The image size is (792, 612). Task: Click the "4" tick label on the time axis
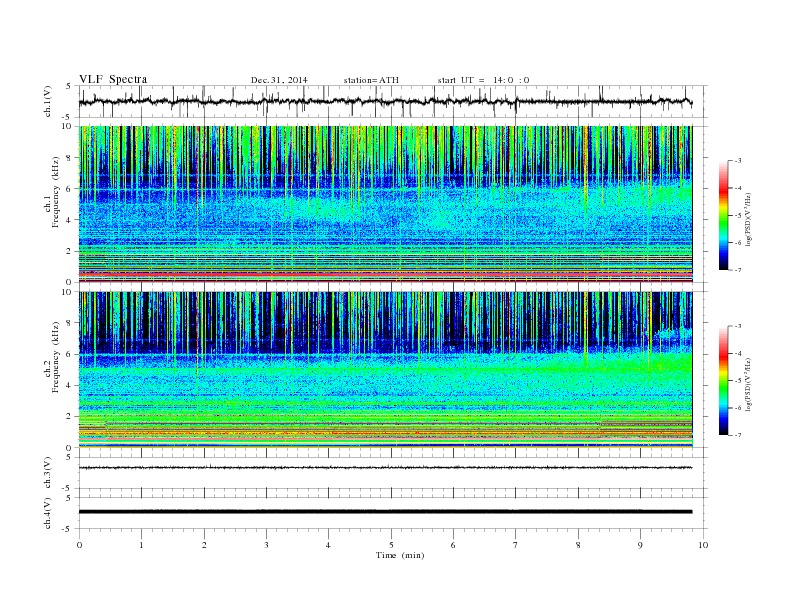click(x=329, y=545)
